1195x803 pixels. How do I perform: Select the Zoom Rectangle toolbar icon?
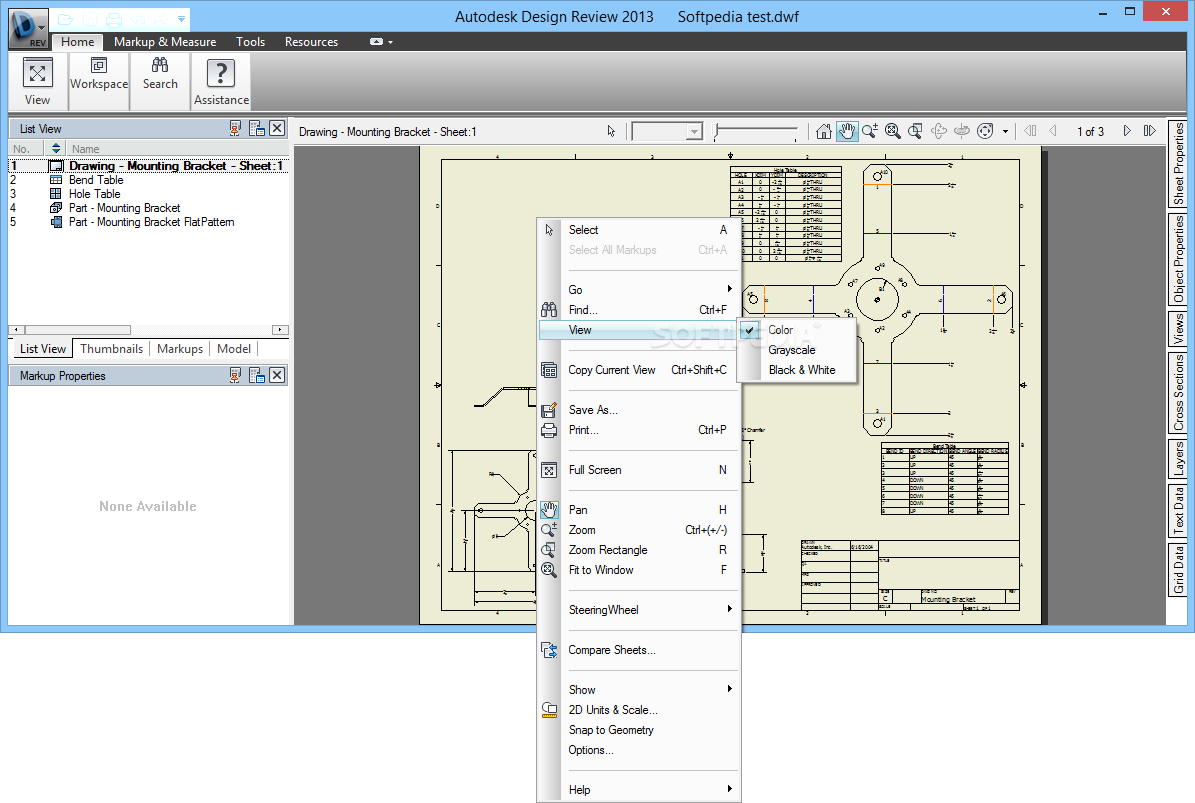point(915,131)
